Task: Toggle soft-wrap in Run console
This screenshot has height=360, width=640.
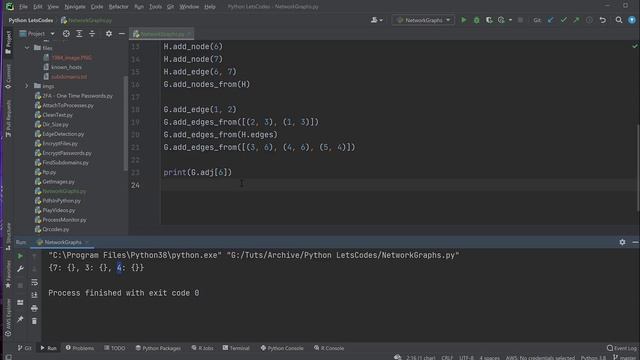Action: [x=34, y=282]
